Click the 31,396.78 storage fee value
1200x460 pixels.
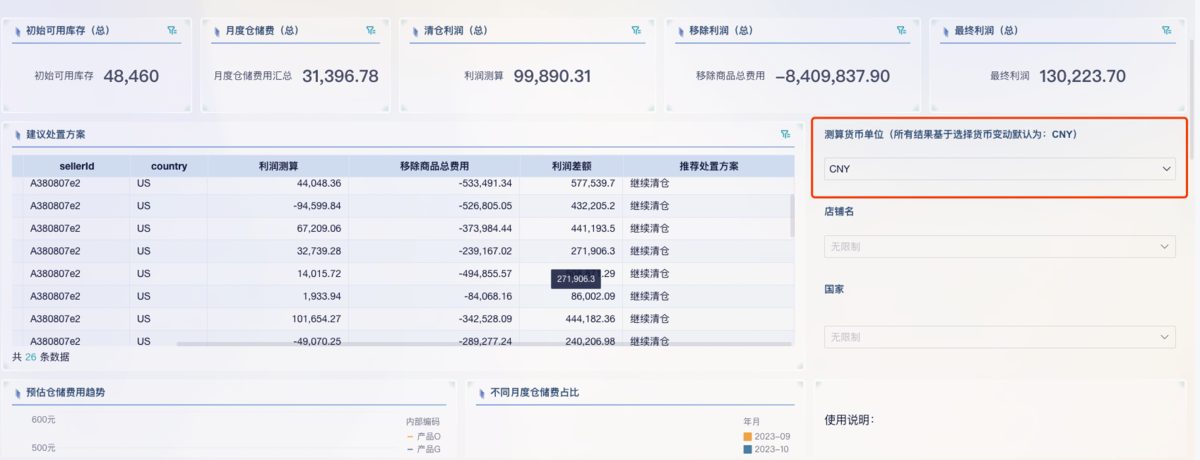click(x=340, y=75)
